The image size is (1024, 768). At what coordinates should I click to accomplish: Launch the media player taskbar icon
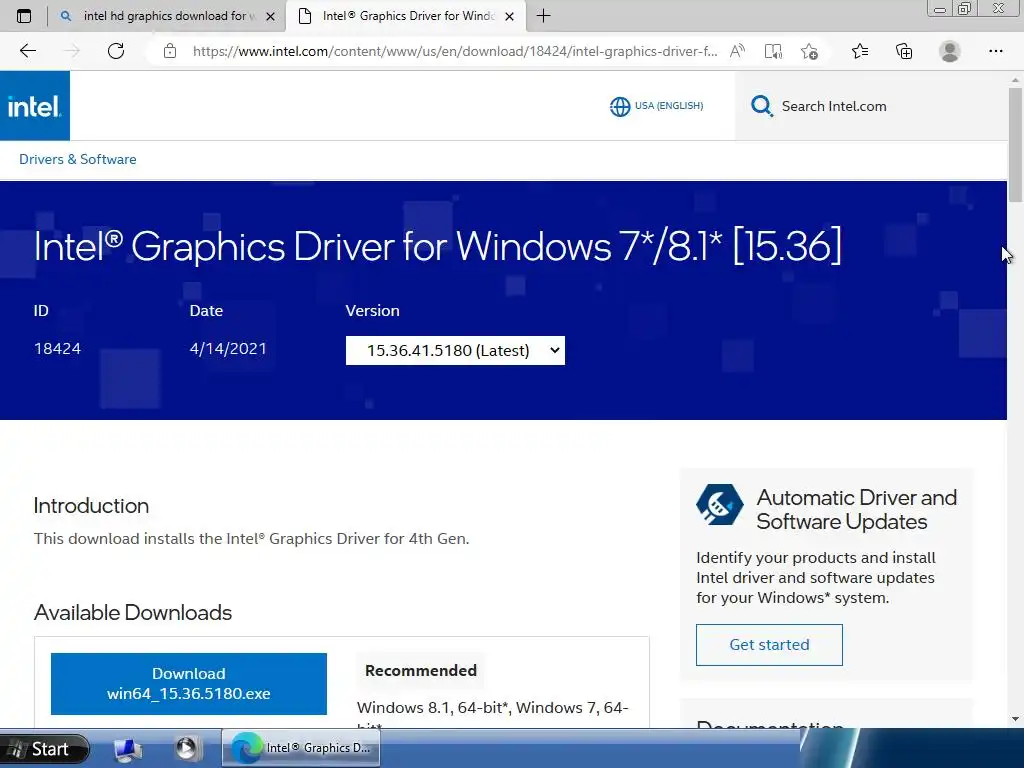click(187, 749)
